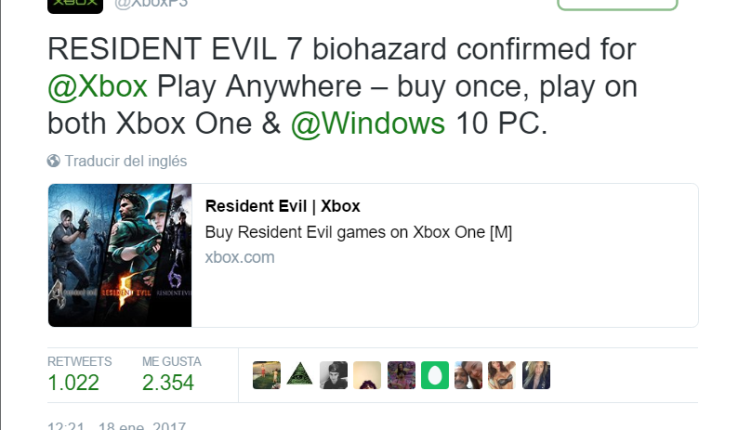Click the green egg default avatar

[435, 375]
